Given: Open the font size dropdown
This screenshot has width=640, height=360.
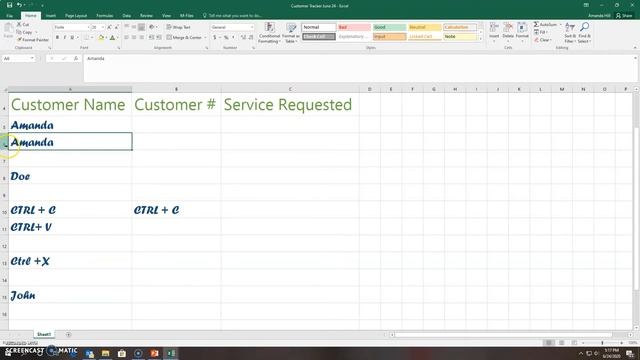Looking at the screenshot, I should pyautogui.click(x=103, y=27).
